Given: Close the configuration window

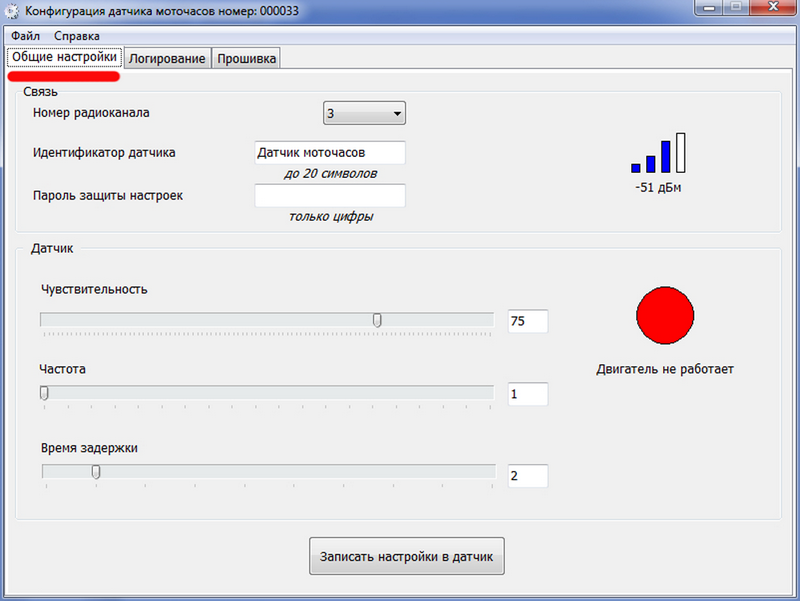Looking at the screenshot, I should (x=773, y=7).
